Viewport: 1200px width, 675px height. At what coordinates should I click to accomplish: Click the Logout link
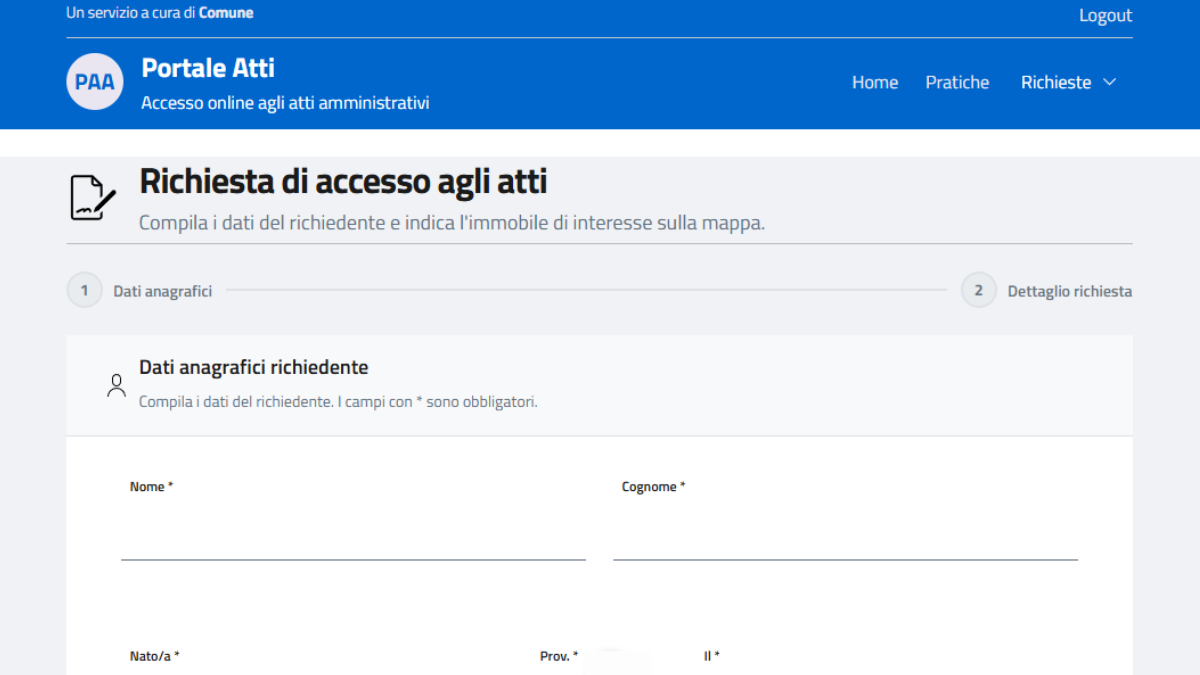tap(1105, 15)
